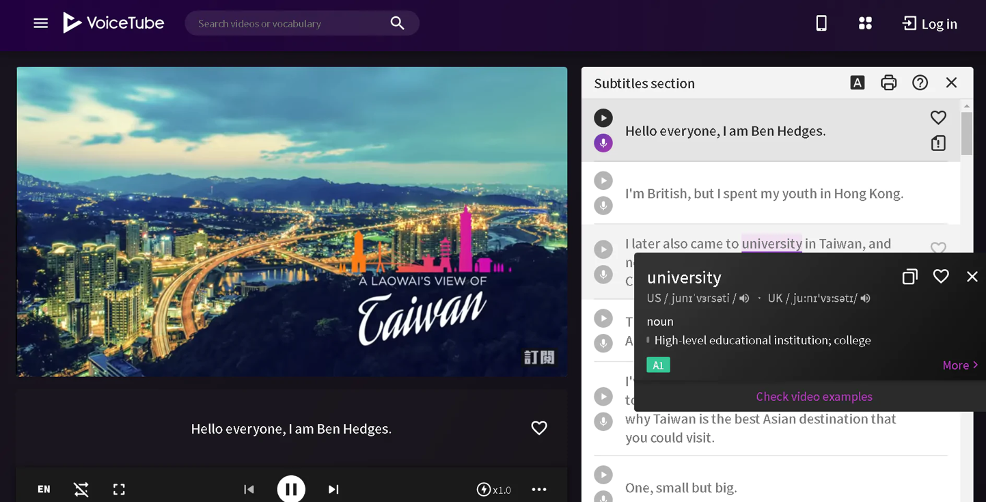Click the search magnifier icon
Screen dimensions: 987x502
click(397, 23)
